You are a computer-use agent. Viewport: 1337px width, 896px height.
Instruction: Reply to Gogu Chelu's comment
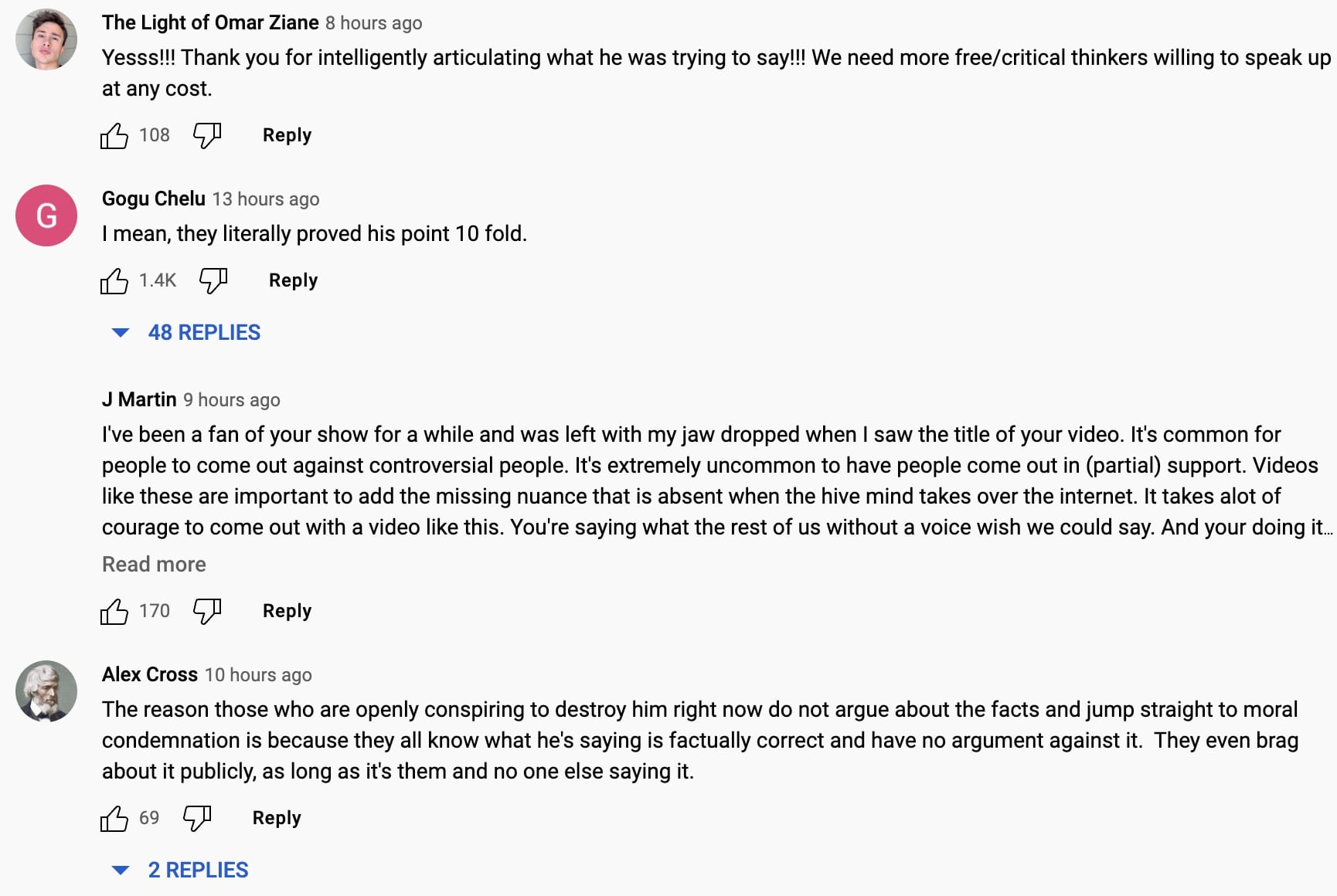[x=293, y=280]
